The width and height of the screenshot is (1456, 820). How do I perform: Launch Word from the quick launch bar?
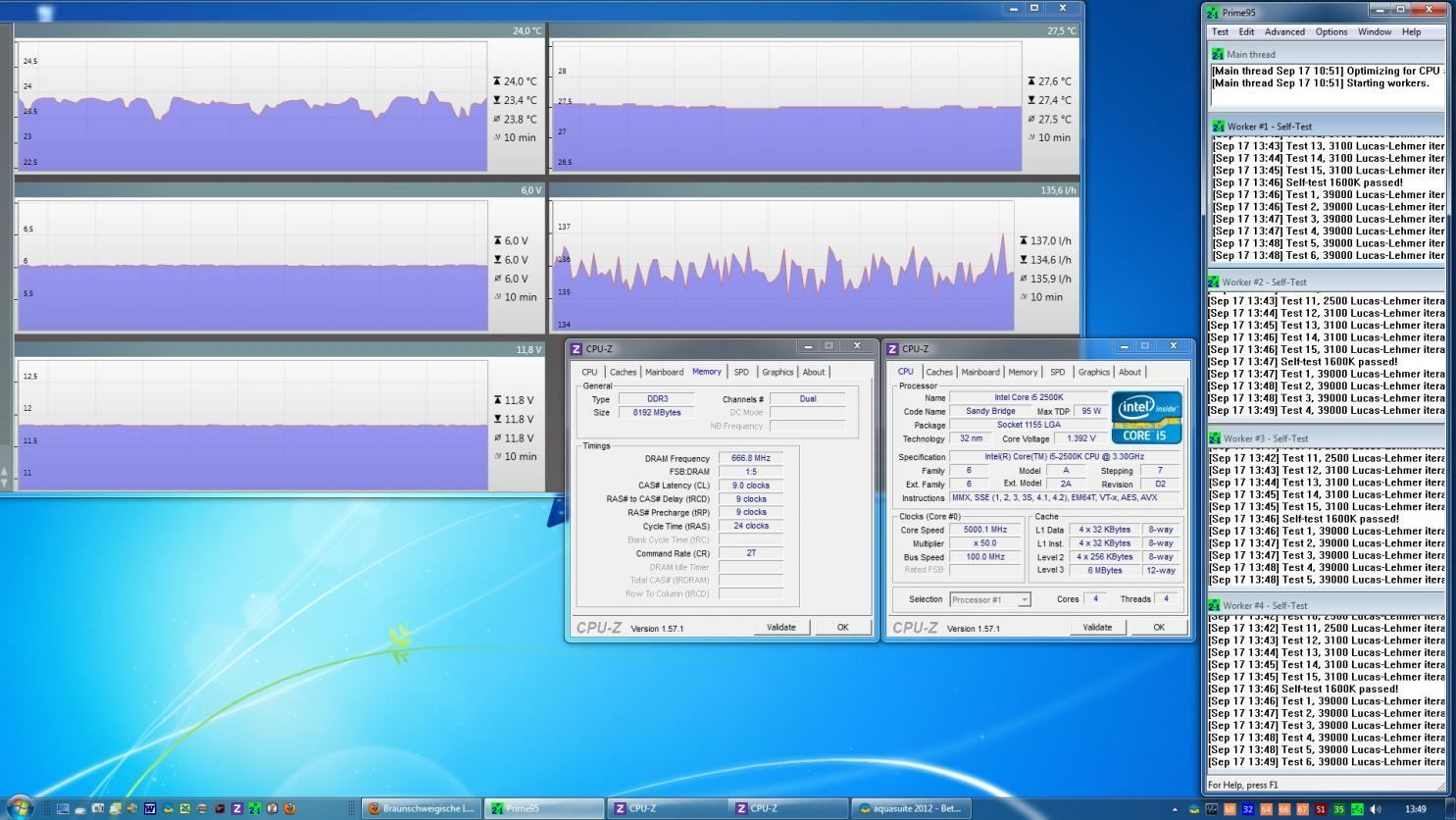[x=150, y=808]
